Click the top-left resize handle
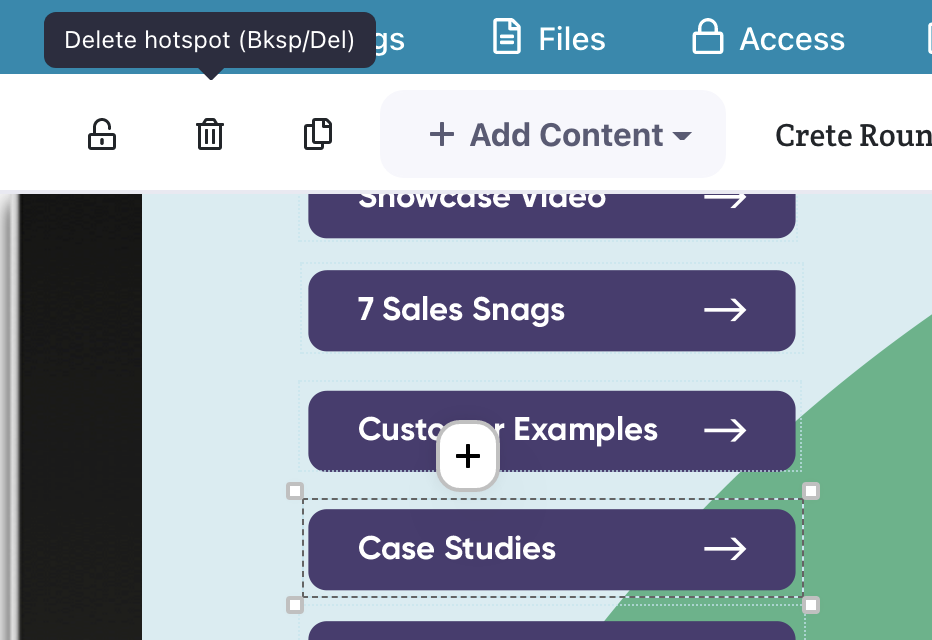This screenshot has width=932, height=640. click(295, 491)
